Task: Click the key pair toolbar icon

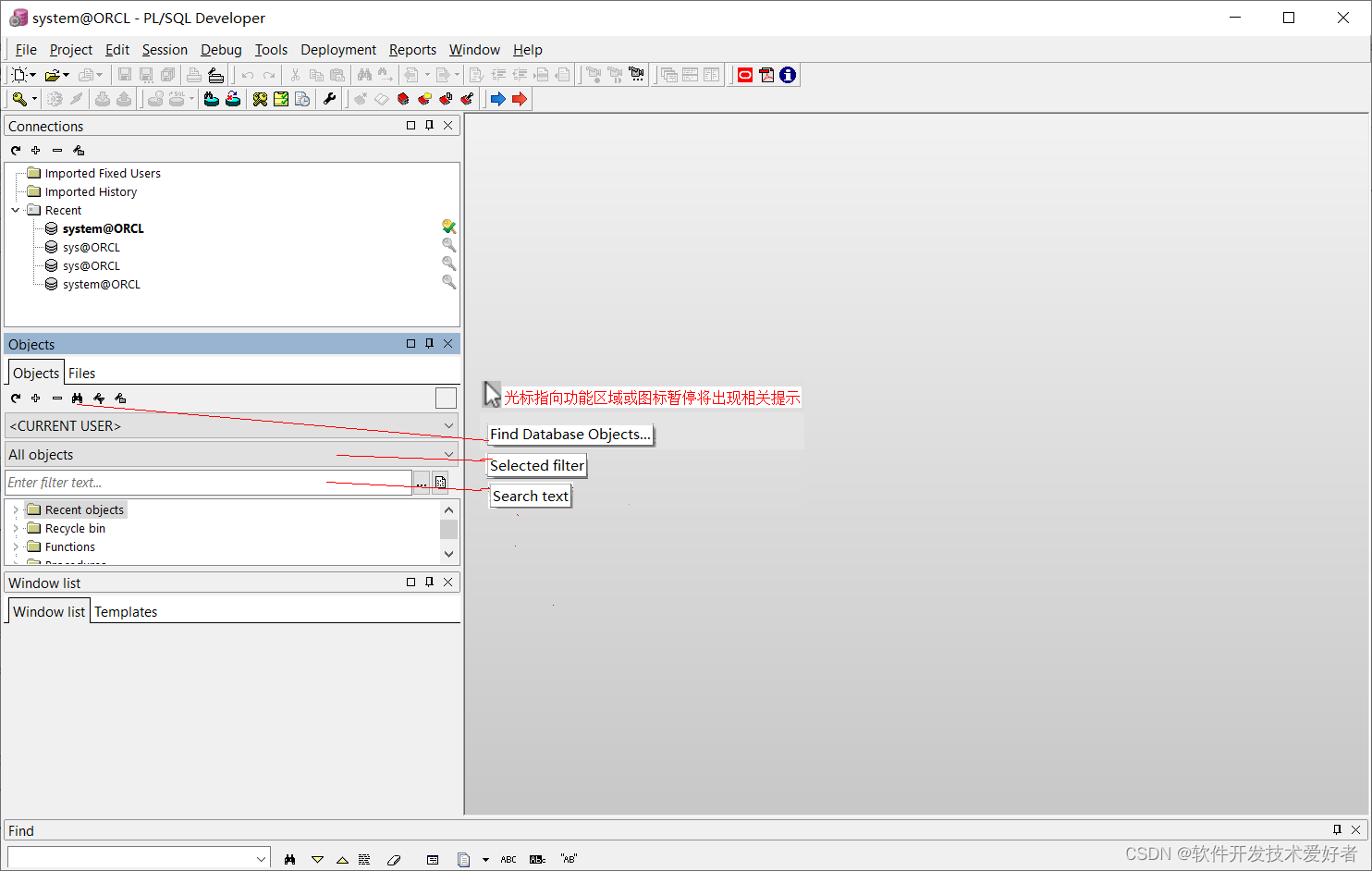Action: click(260, 99)
